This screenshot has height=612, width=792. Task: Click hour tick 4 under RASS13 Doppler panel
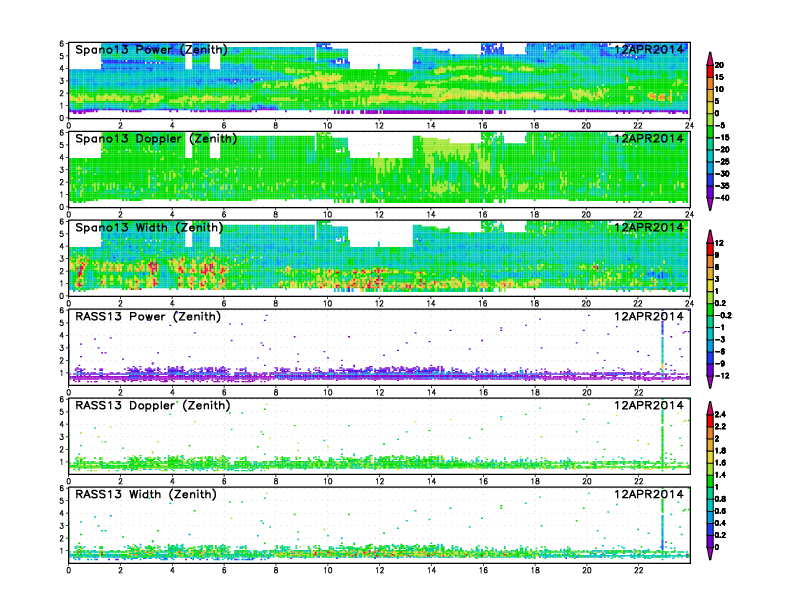(x=172, y=481)
